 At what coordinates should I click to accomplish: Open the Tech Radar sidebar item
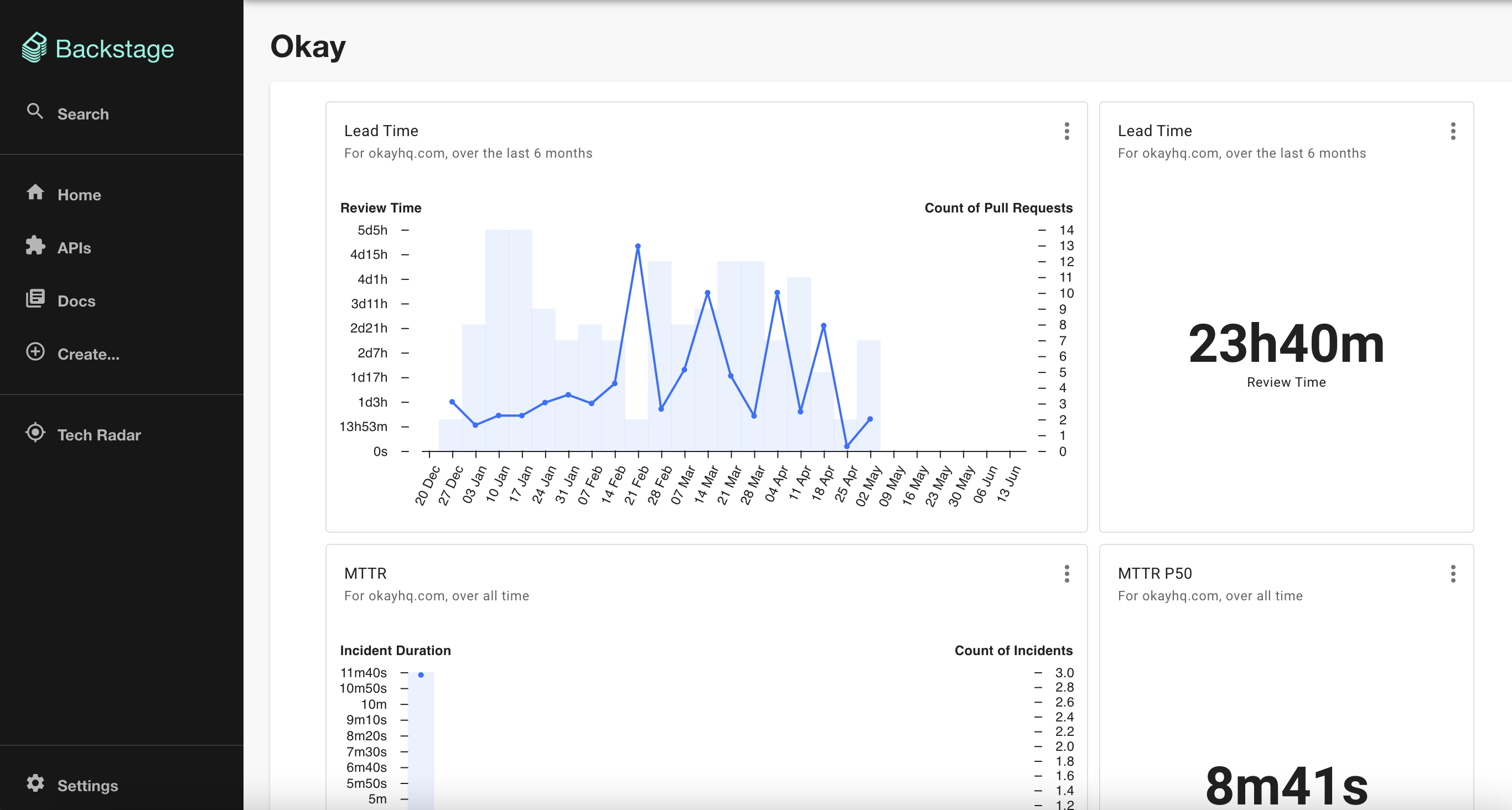[x=99, y=435]
